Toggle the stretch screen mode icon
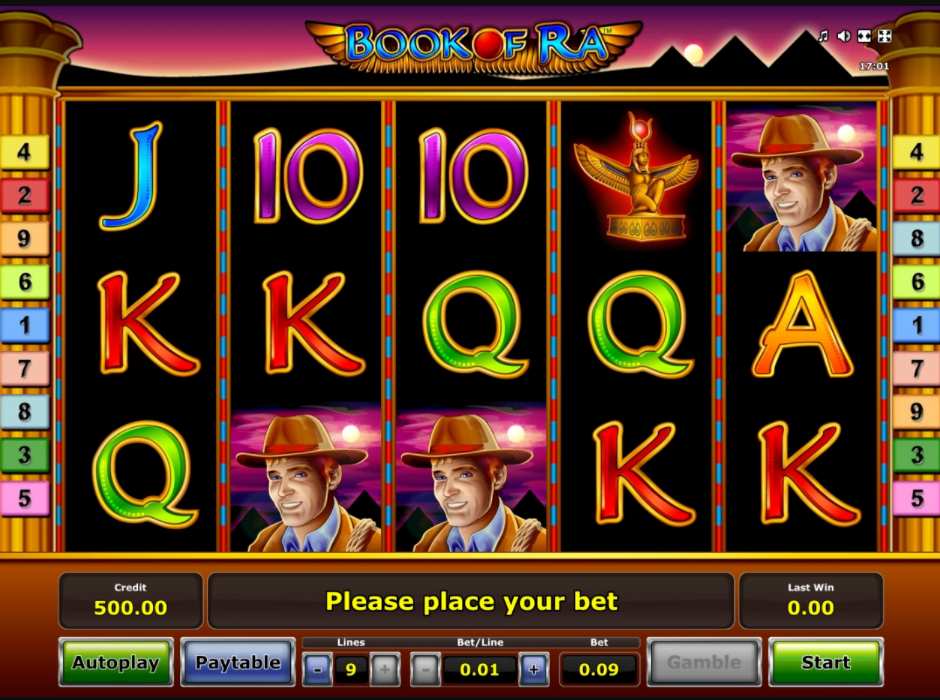The height and width of the screenshot is (700, 940). (x=864, y=37)
